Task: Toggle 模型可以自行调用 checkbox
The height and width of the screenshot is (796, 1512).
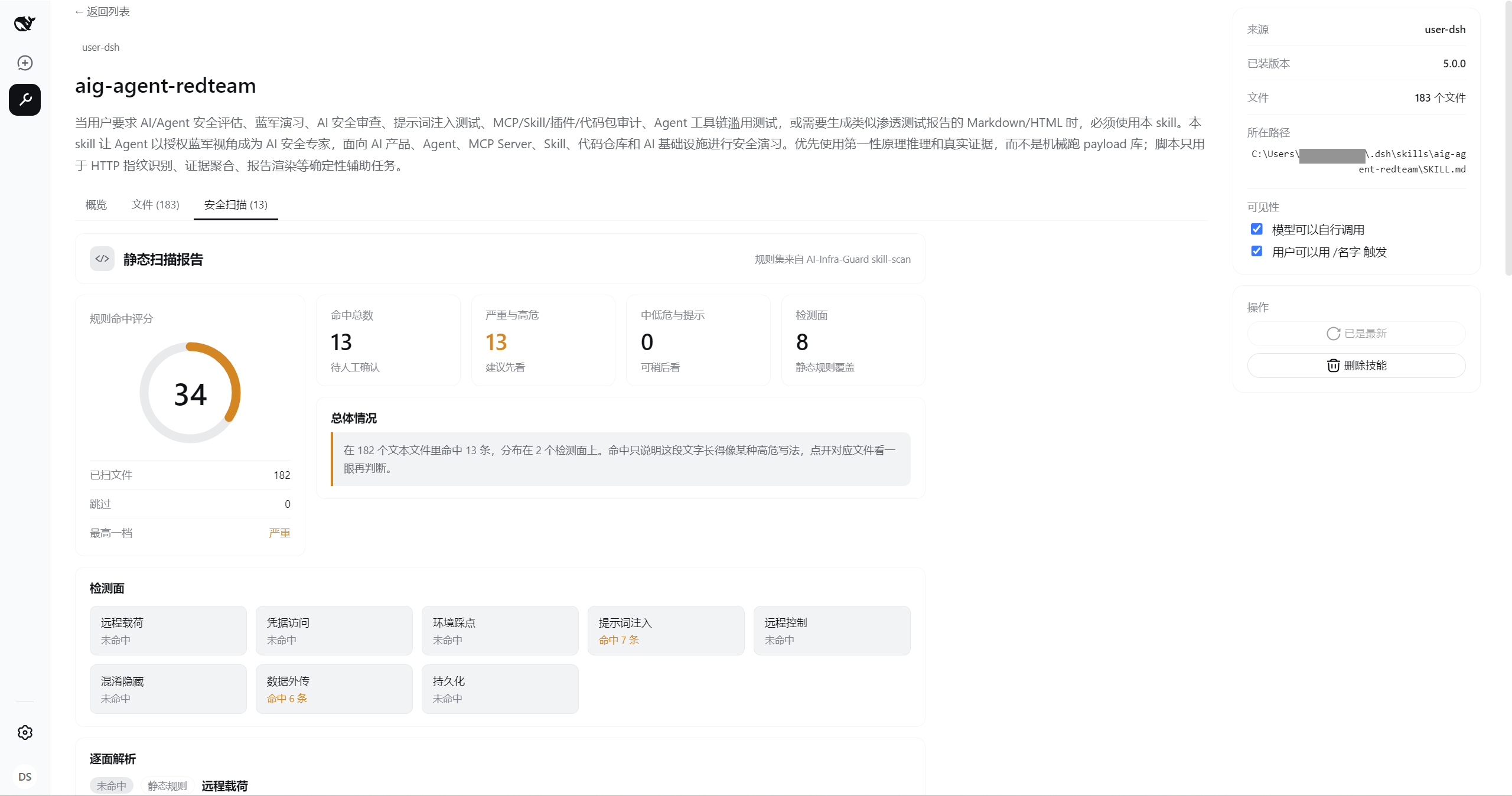Action: pos(1257,229)
